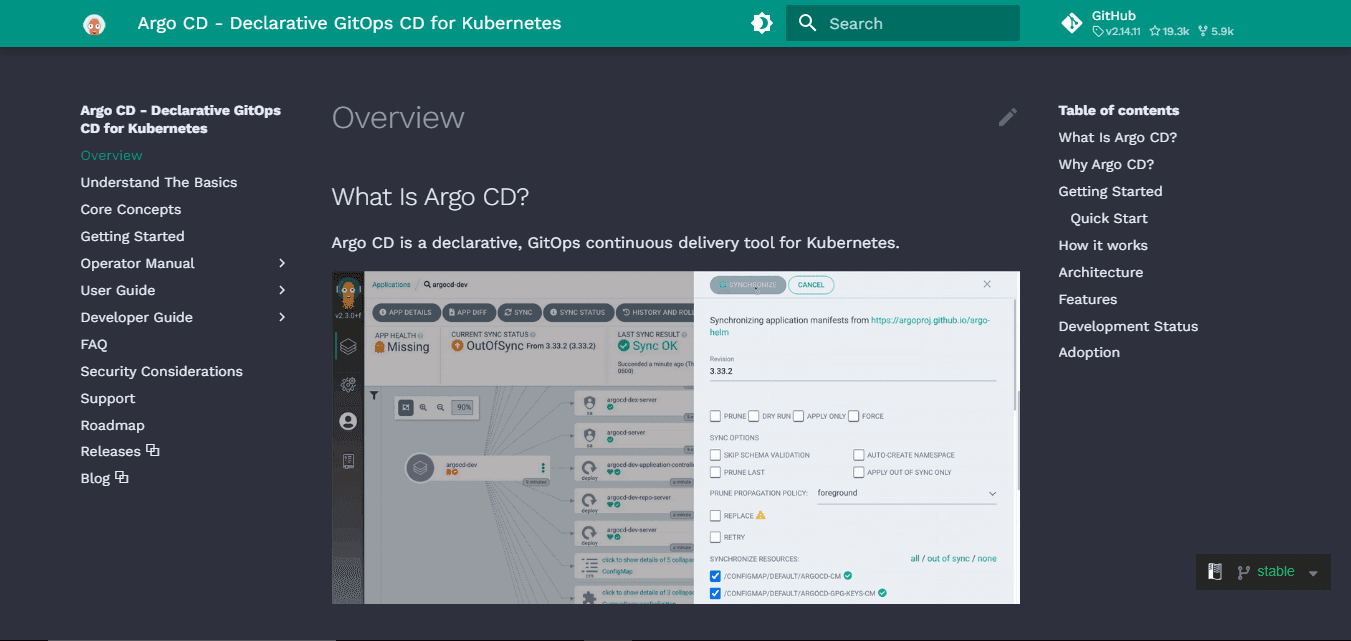Open the Roadmap nav item
This screenshot has width=1351, height=641.
113,425
